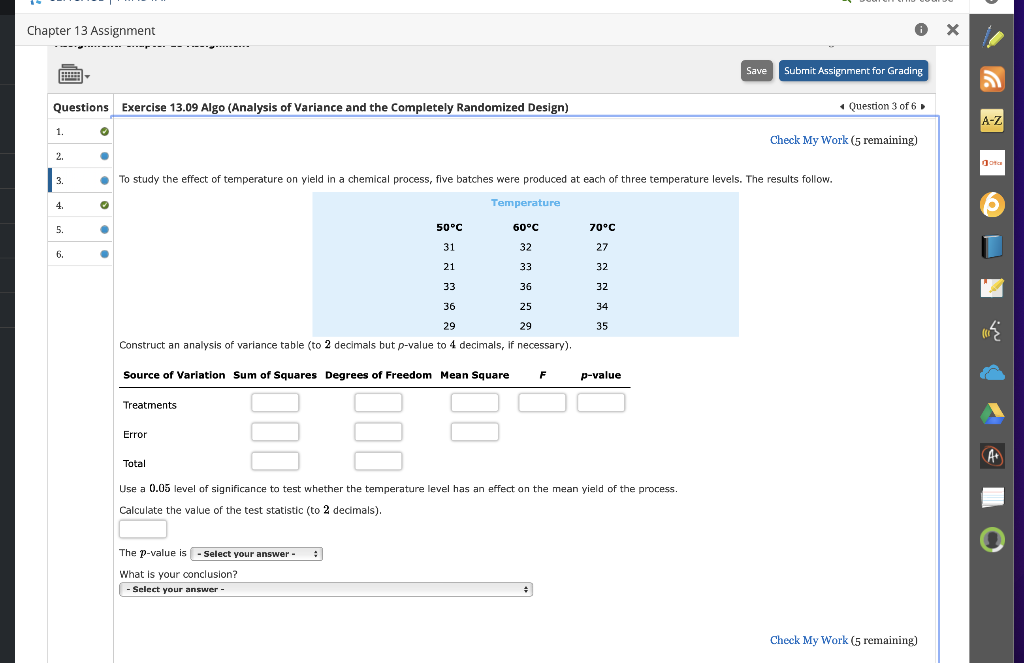The height and width of the screenshot is (663, 1024).
Task: Click the info icon in assignment header
Action: click(921, 29)
